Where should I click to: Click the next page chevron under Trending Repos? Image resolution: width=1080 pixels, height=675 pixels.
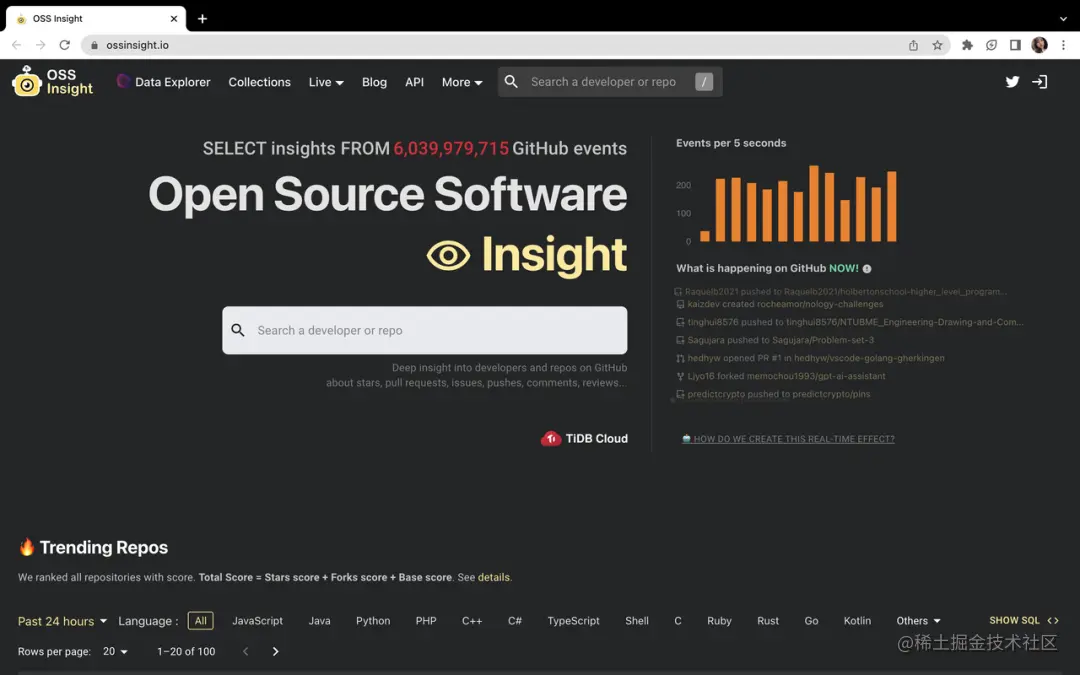pyautogui.click(x=275, y=651)
